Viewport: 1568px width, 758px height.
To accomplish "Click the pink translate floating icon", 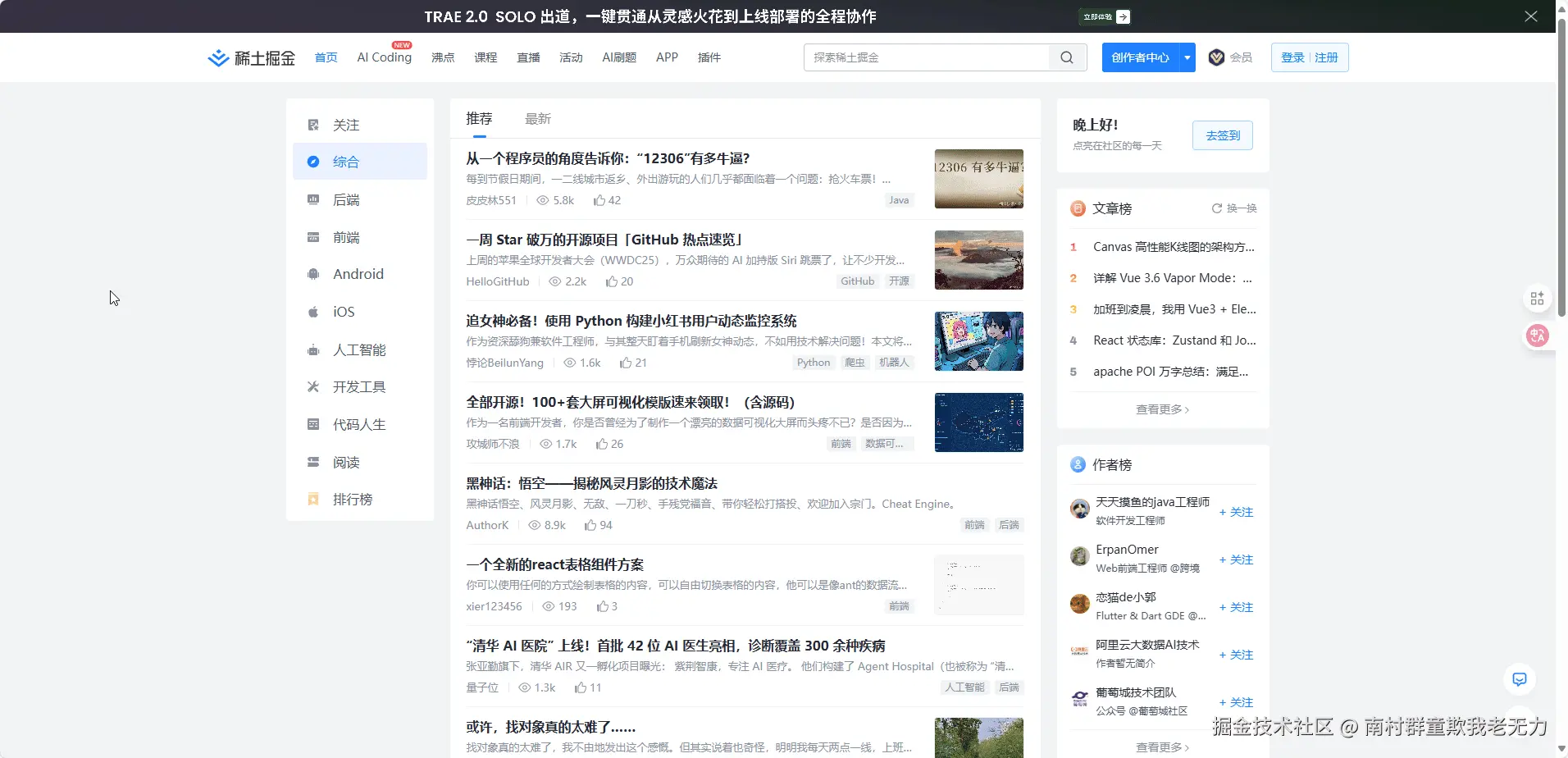I will (1538, 336).
